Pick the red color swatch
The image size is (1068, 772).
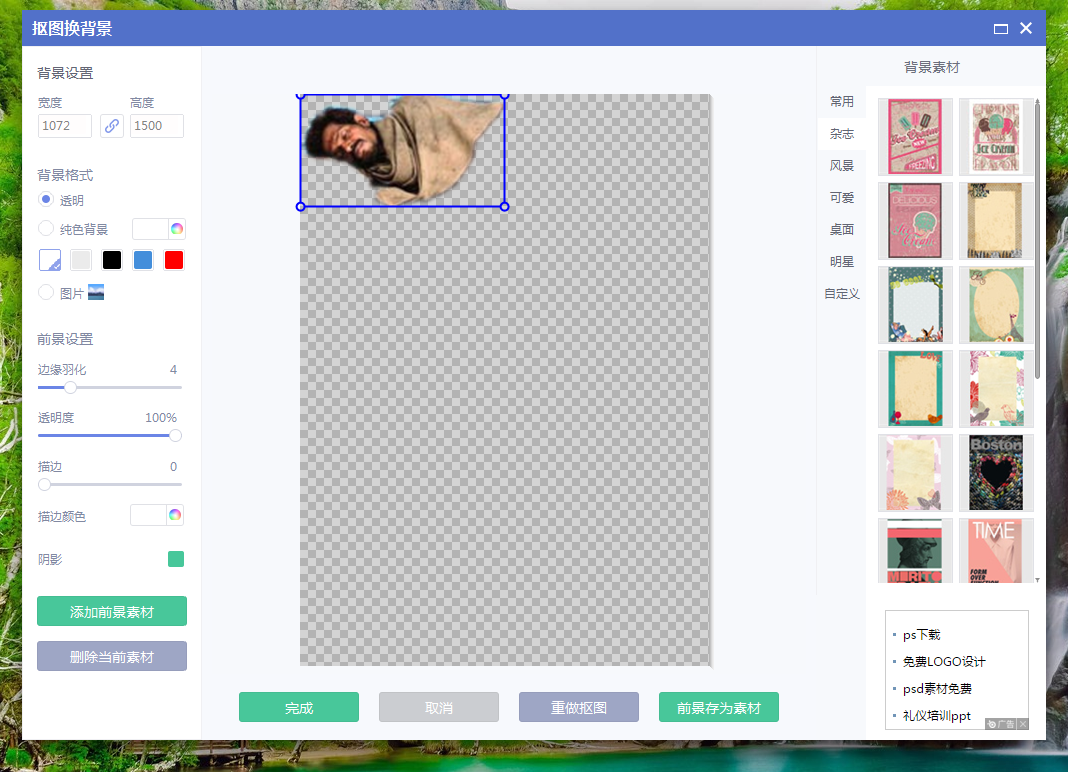[x=174, y=260]
